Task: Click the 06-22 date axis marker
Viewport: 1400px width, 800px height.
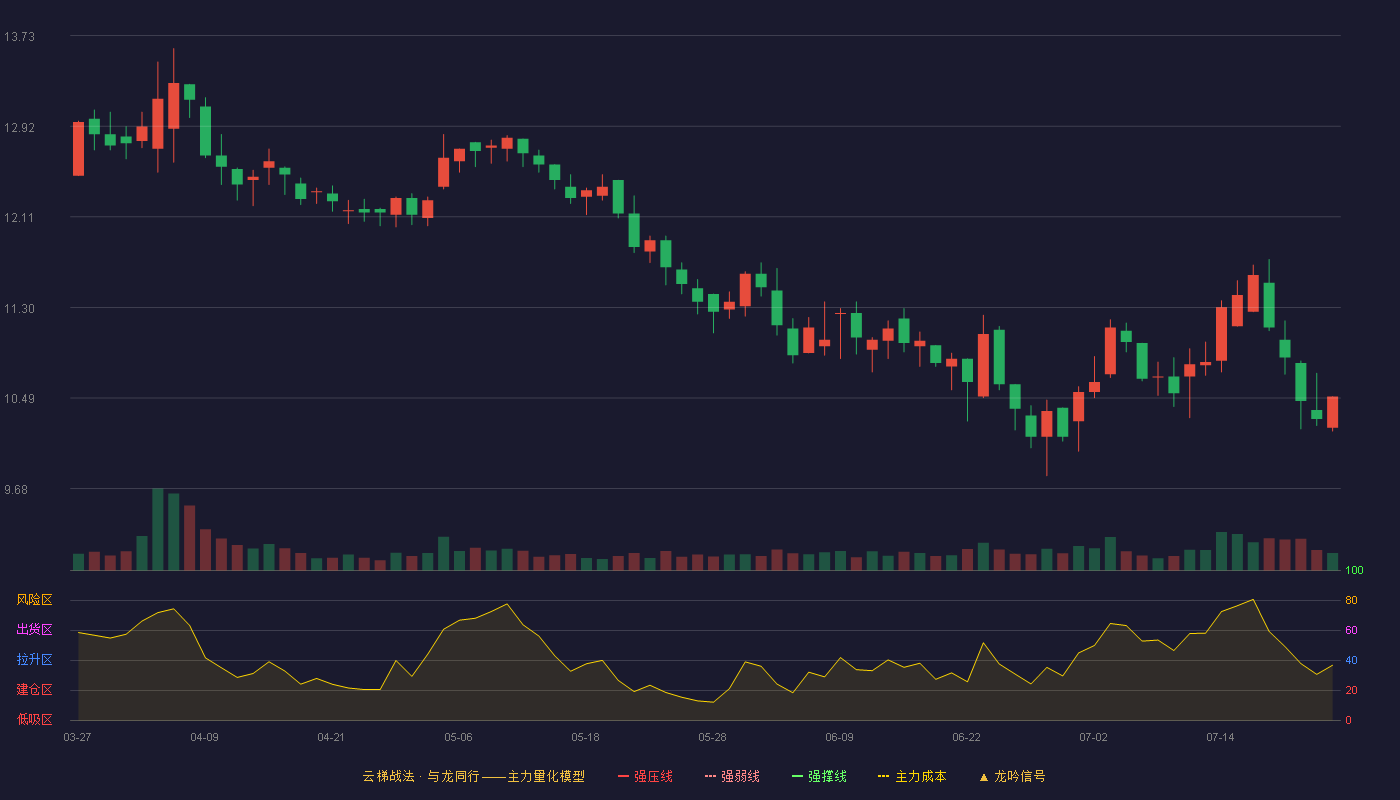Action: point(966,737)
